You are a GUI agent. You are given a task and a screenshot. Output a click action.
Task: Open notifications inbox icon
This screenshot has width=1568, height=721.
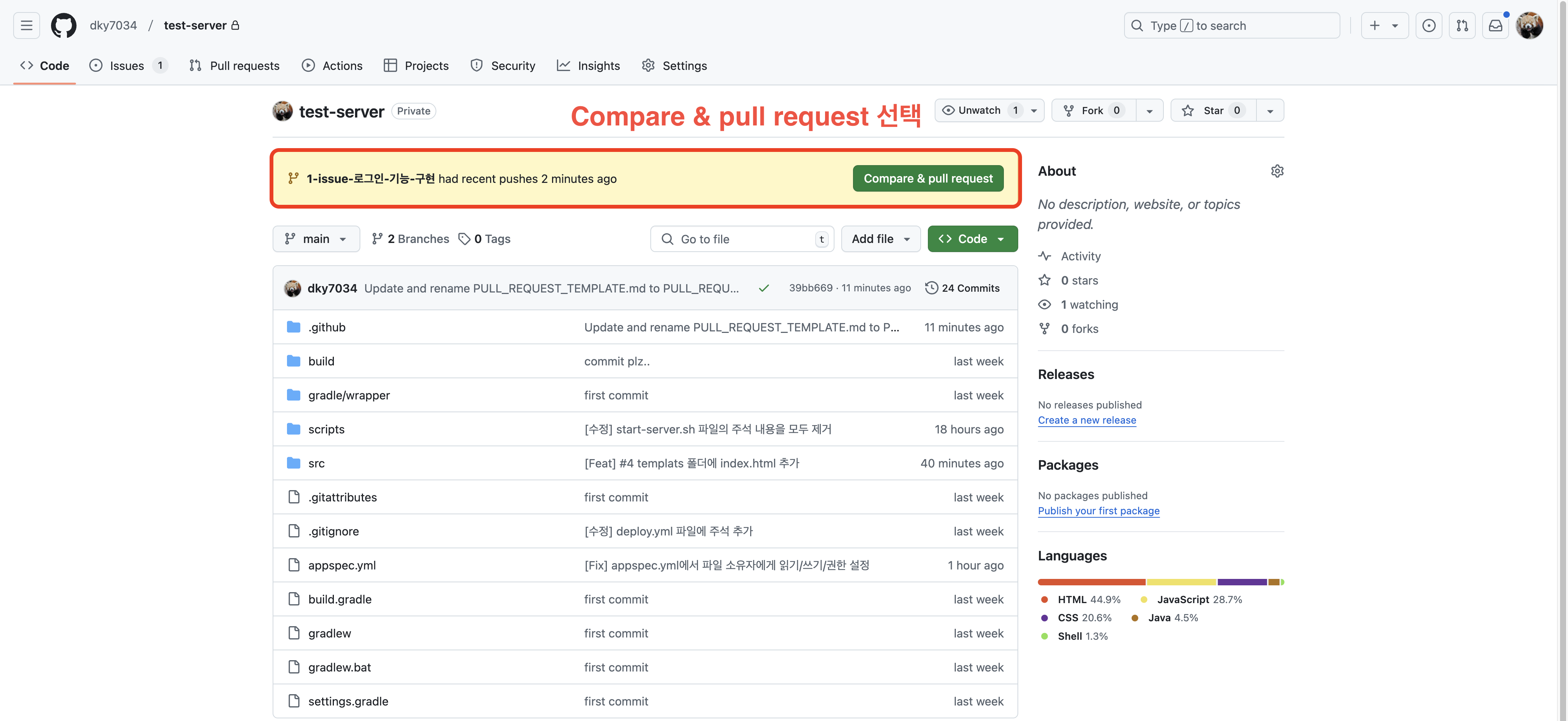[1495, 26]
